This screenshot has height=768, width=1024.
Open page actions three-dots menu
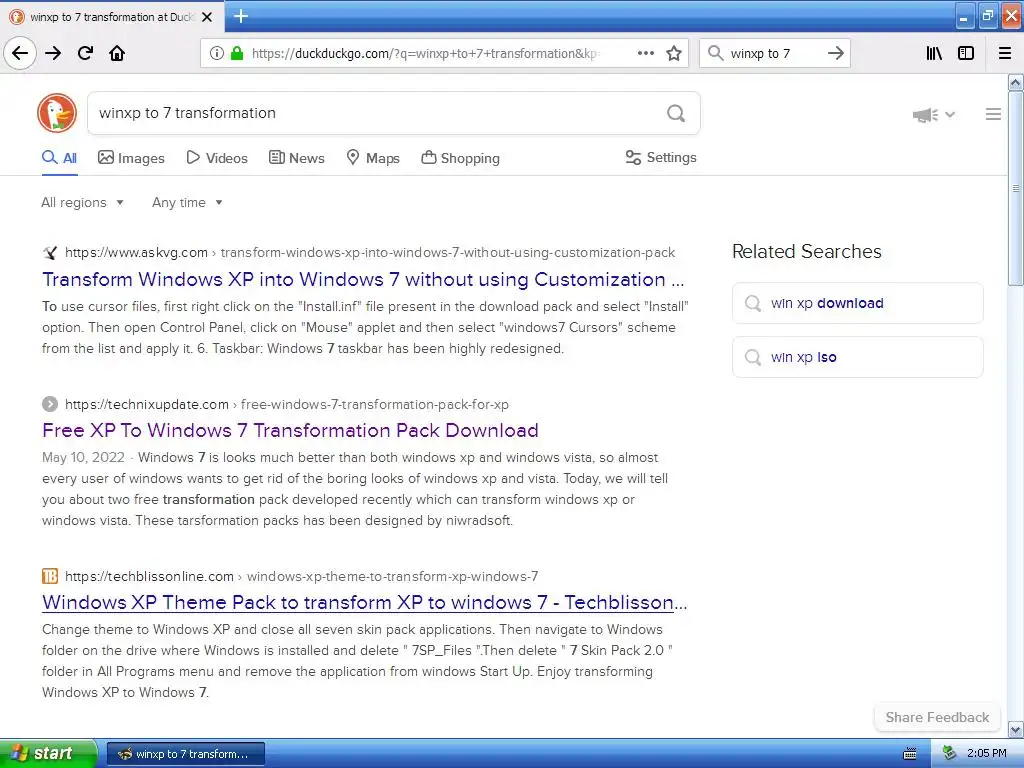click(x=646, y=53)
